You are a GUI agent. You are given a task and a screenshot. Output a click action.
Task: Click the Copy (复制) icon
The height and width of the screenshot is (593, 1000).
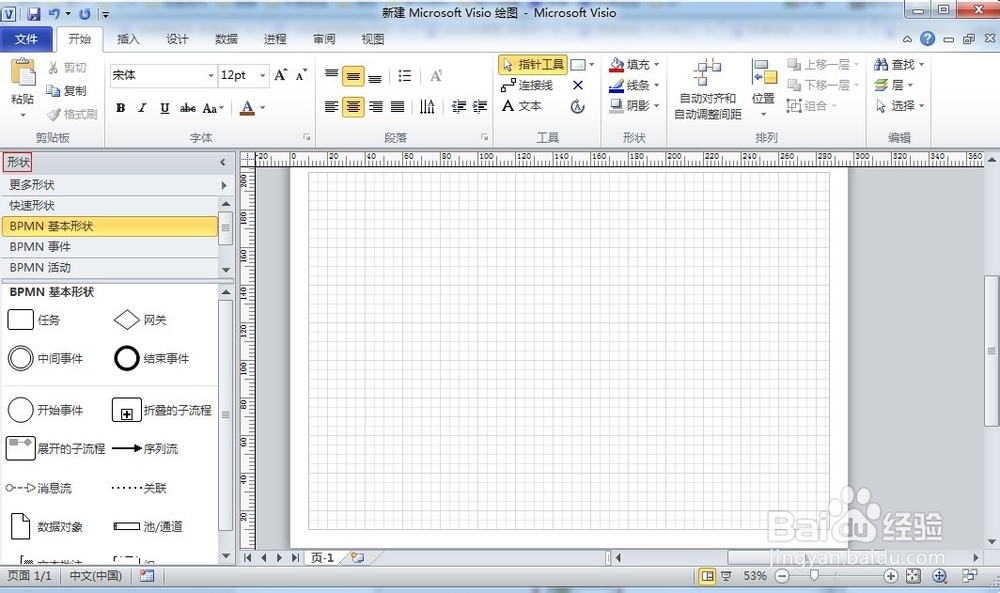(x=54, y=91)
